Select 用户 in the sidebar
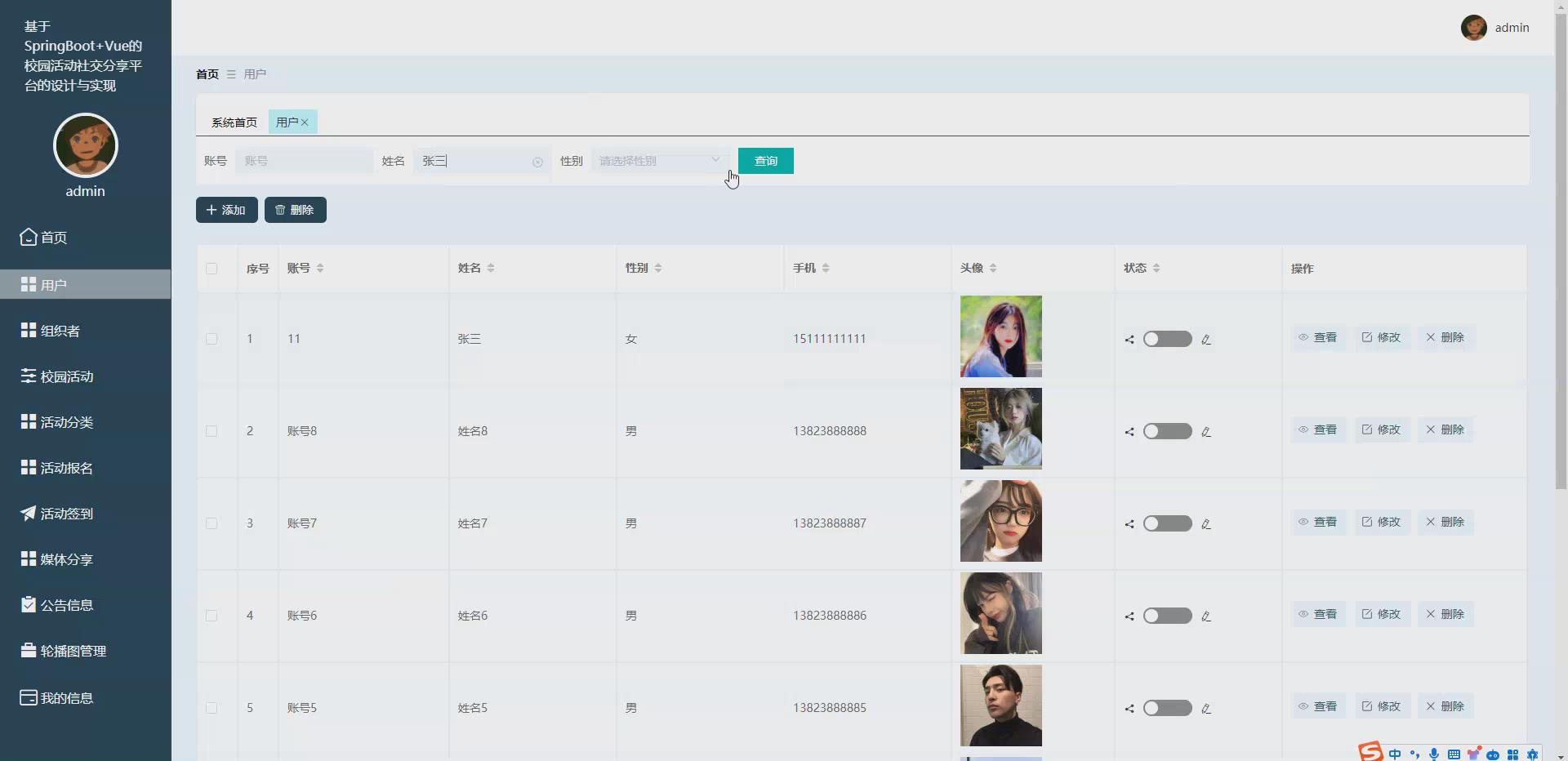The image size is (1568, 761). (x=85, y=284)
